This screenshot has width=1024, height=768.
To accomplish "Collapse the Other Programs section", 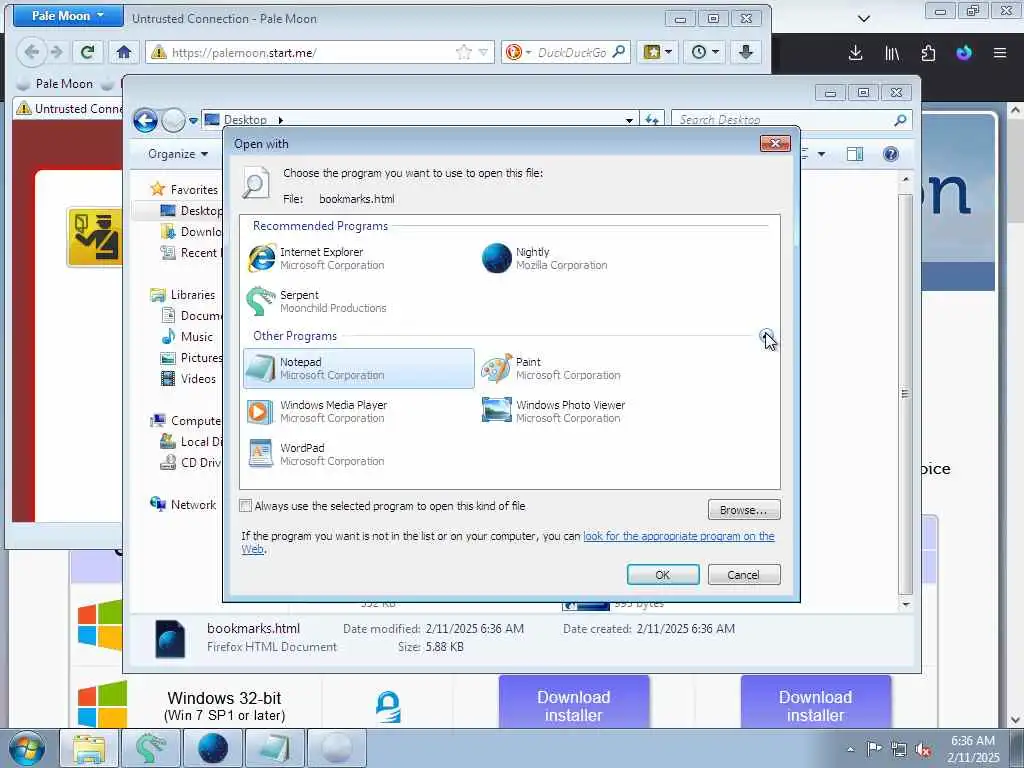I will click(x=767, y=336).
